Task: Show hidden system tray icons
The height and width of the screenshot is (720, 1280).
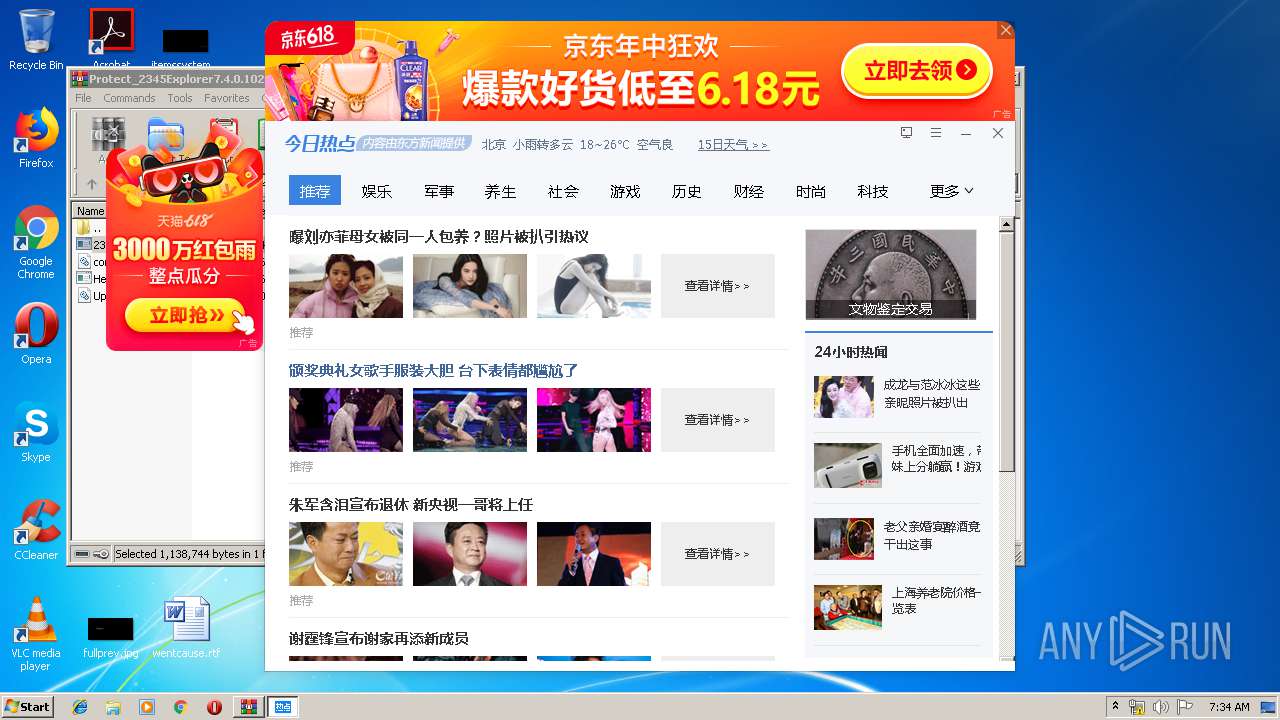Action: (1115, 707)
